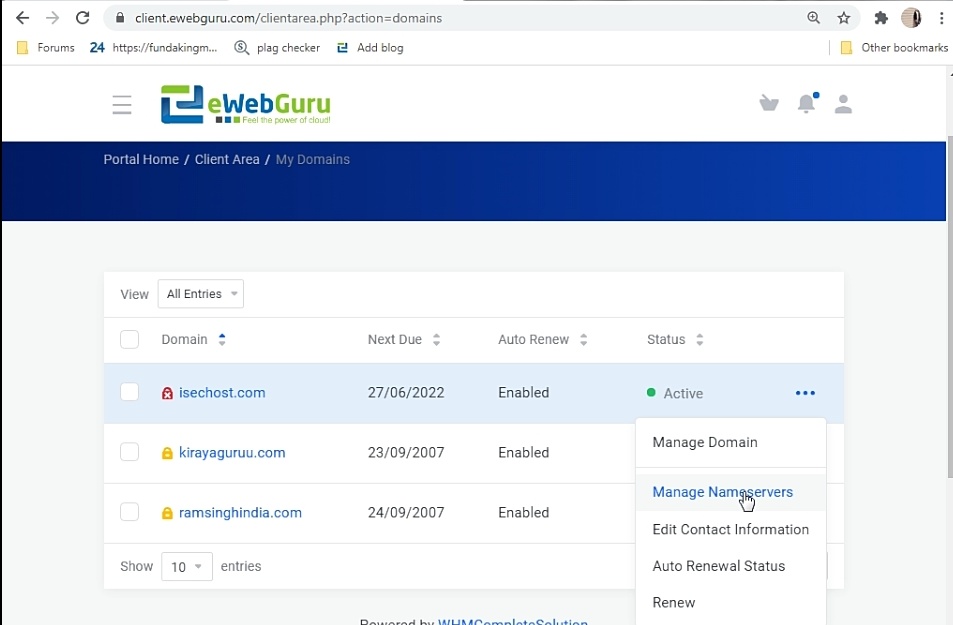The height and width of the screenshot is (625, 953).
Task: Click the yellow lock beside kirayaguruu.com
Action: (x=167, y=453)
